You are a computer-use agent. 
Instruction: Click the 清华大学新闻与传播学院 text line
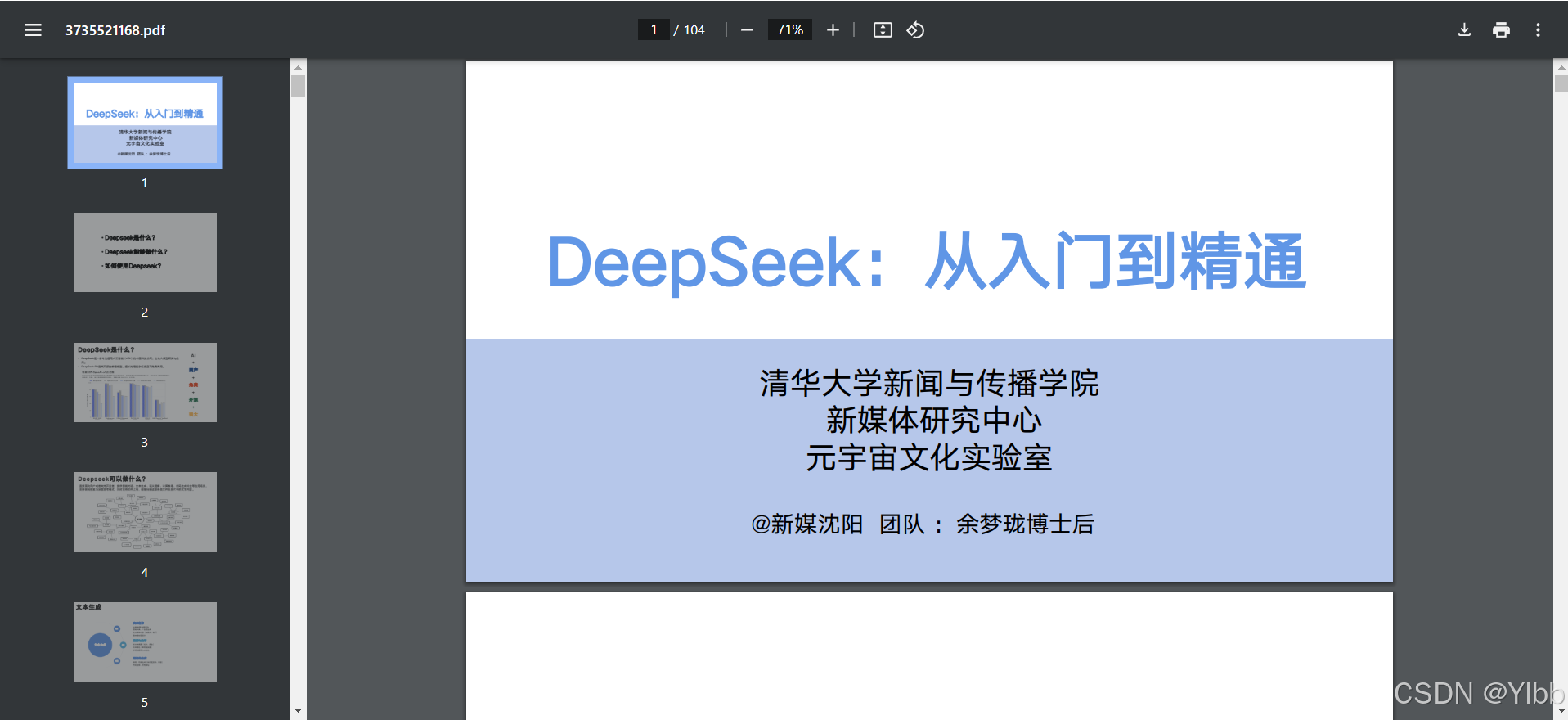pos(929,383)
